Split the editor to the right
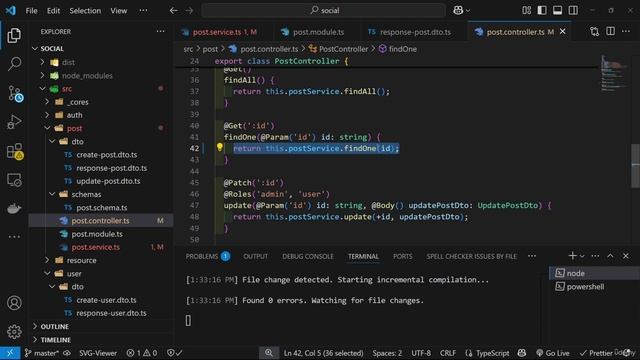 (x=610, y=31)
